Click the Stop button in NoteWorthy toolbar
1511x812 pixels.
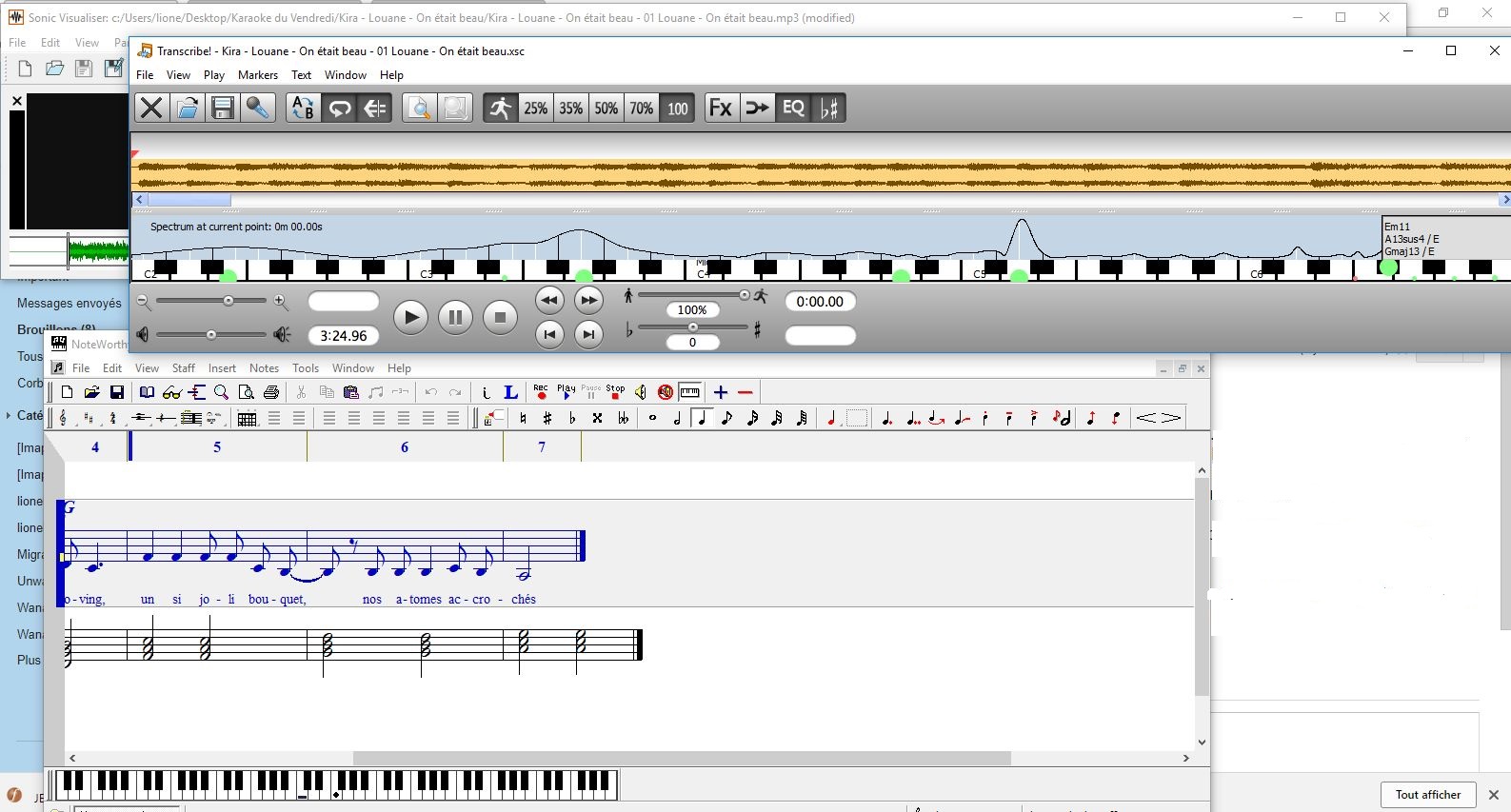pyautogui.click(x=616, y=392)
